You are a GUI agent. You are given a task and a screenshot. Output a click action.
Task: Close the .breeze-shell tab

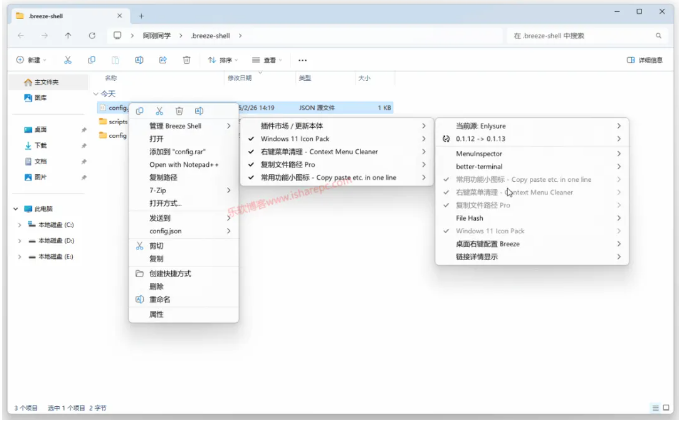click(120, 16)
